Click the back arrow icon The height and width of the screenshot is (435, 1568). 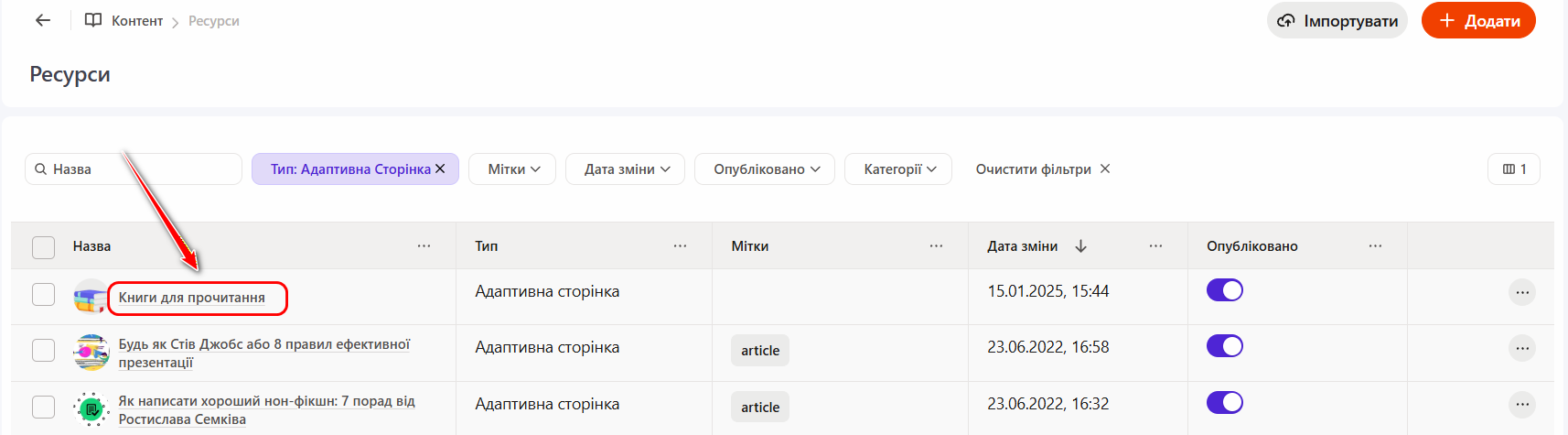(43, 20)
